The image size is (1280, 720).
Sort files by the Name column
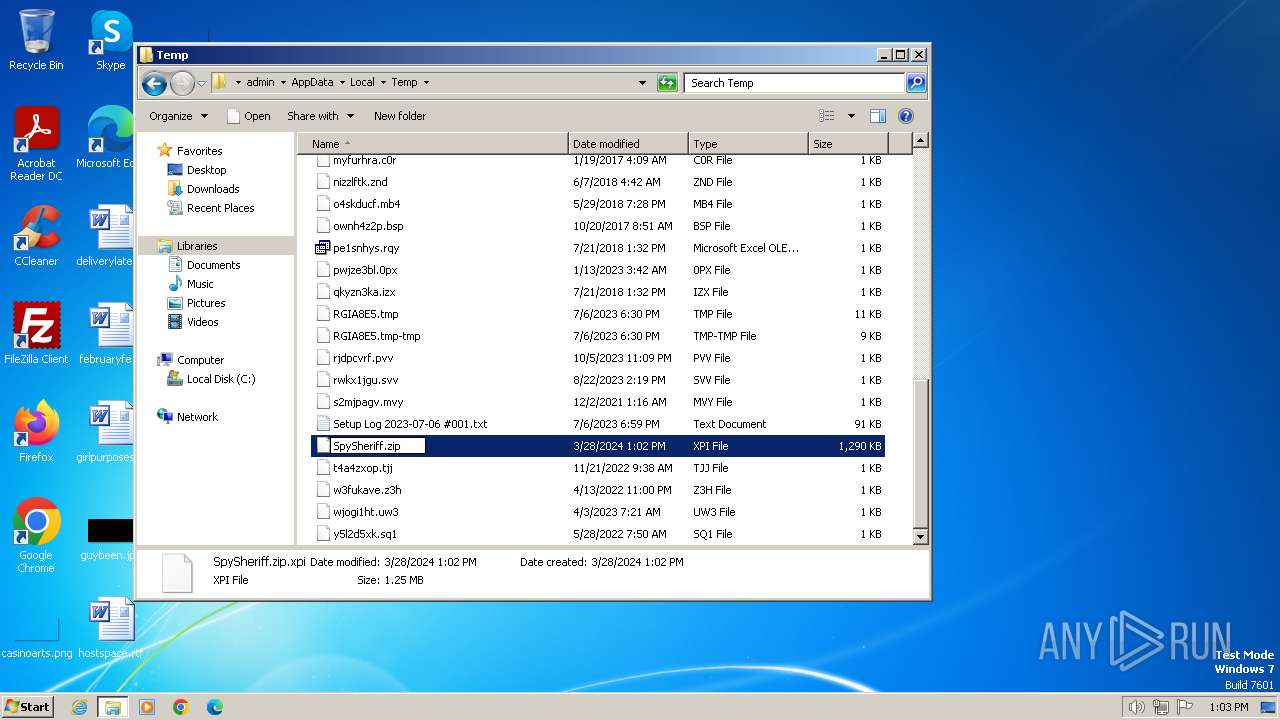pyautogui.click(x=433, y=144)
